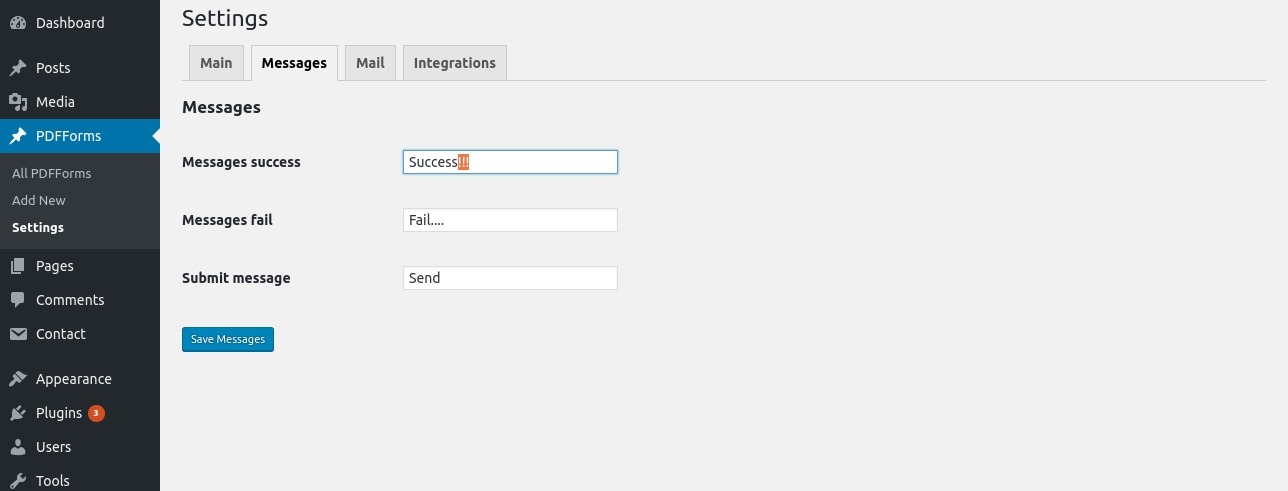Open the Mail settings tab
The width and height of the screenshot is (1288, 491).
click(370, 63)
